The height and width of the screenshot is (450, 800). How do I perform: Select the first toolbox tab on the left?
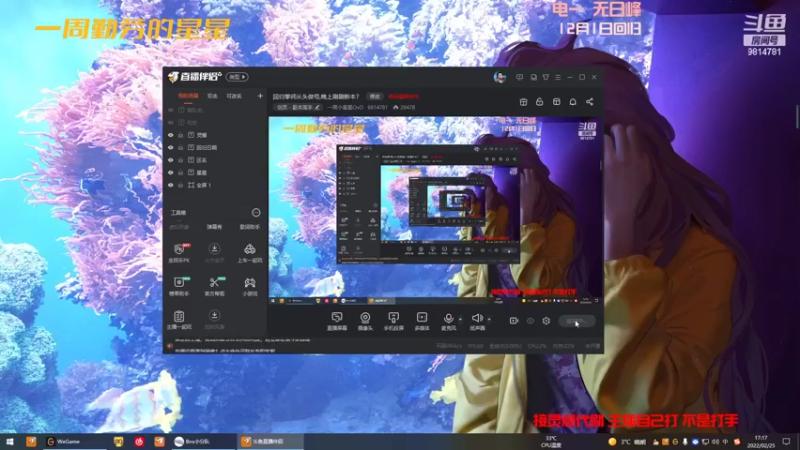[x=179, y=227]
